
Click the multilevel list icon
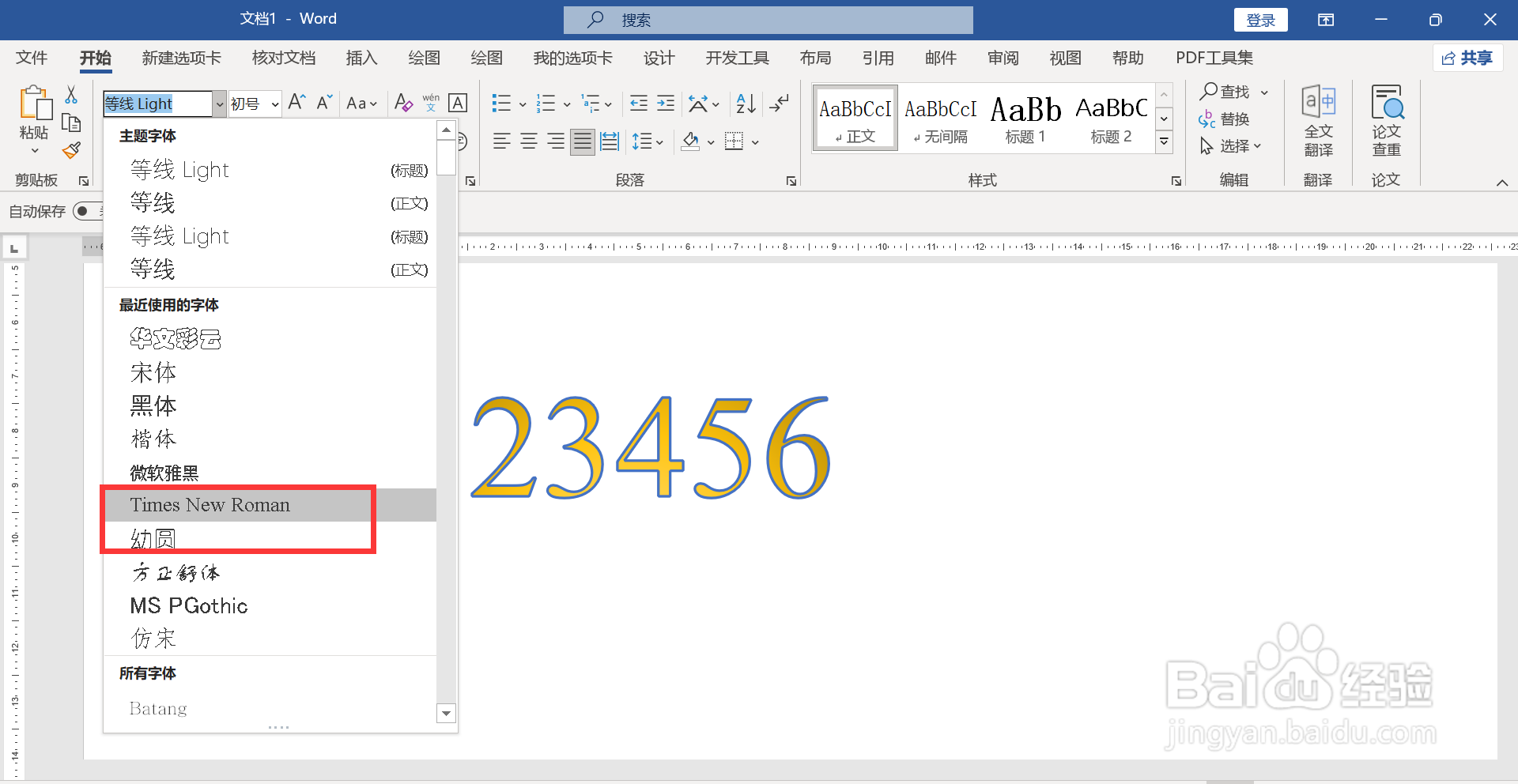pos(590,103)
